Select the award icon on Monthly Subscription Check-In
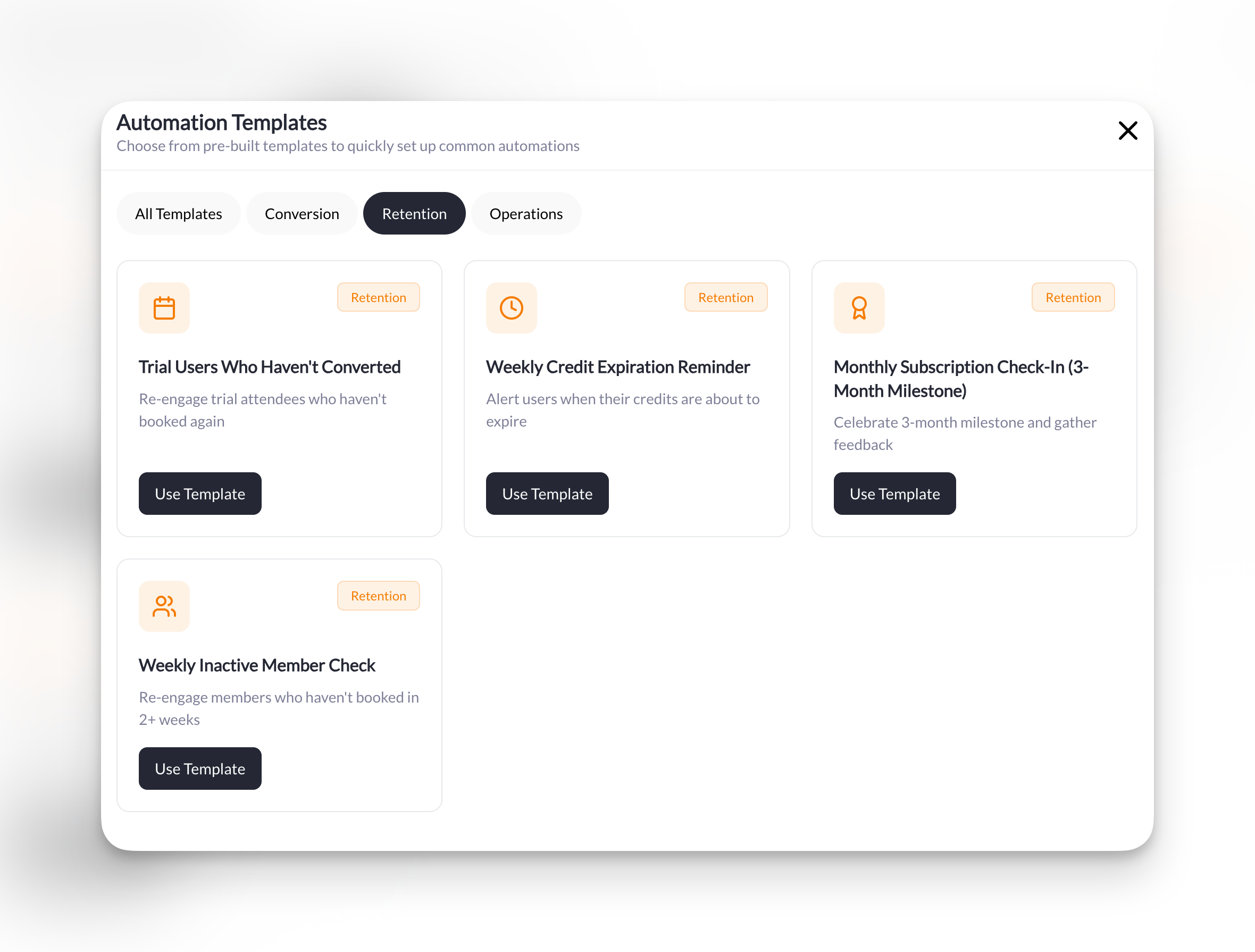The height and width of the screenshot is (952, 1255). [859, 308]
